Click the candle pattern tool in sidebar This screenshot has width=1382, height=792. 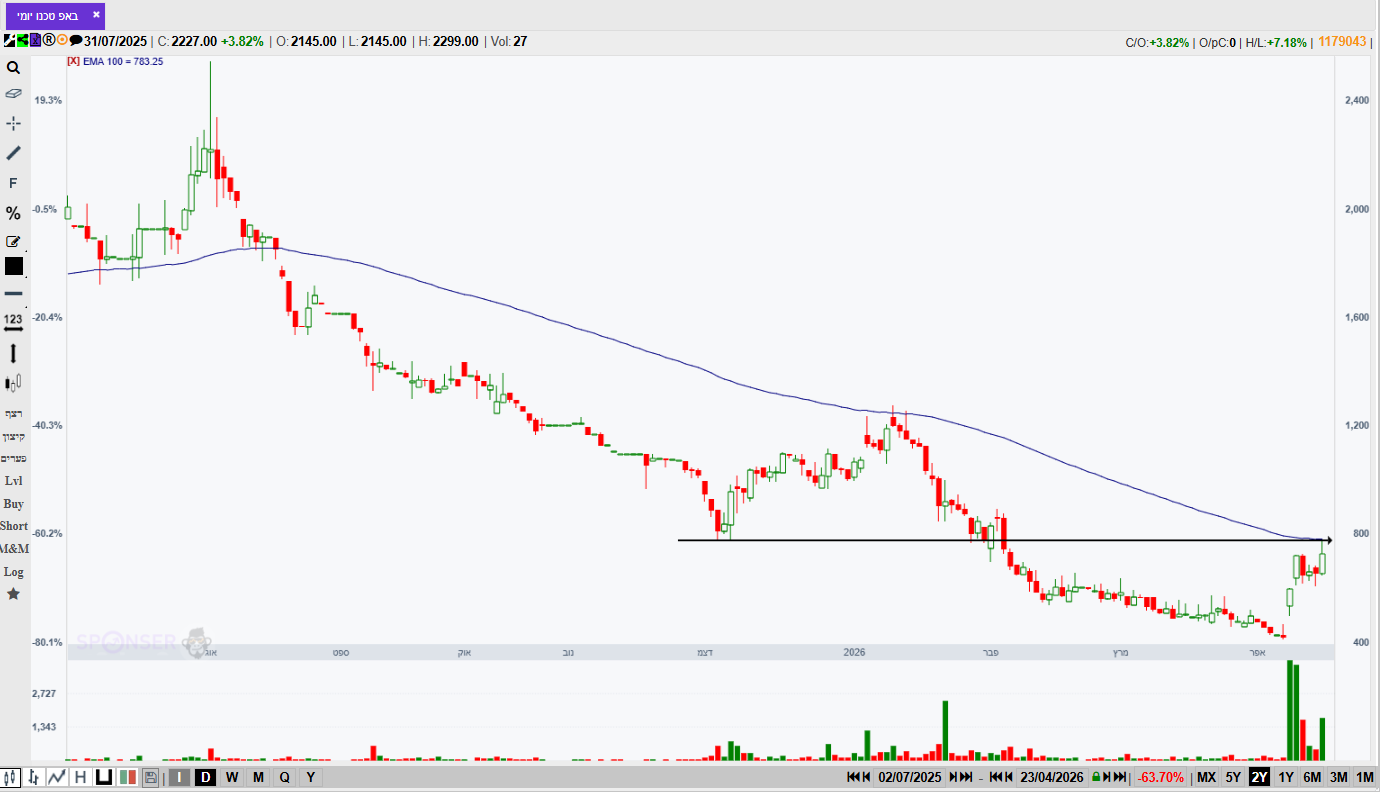point(13,383)
